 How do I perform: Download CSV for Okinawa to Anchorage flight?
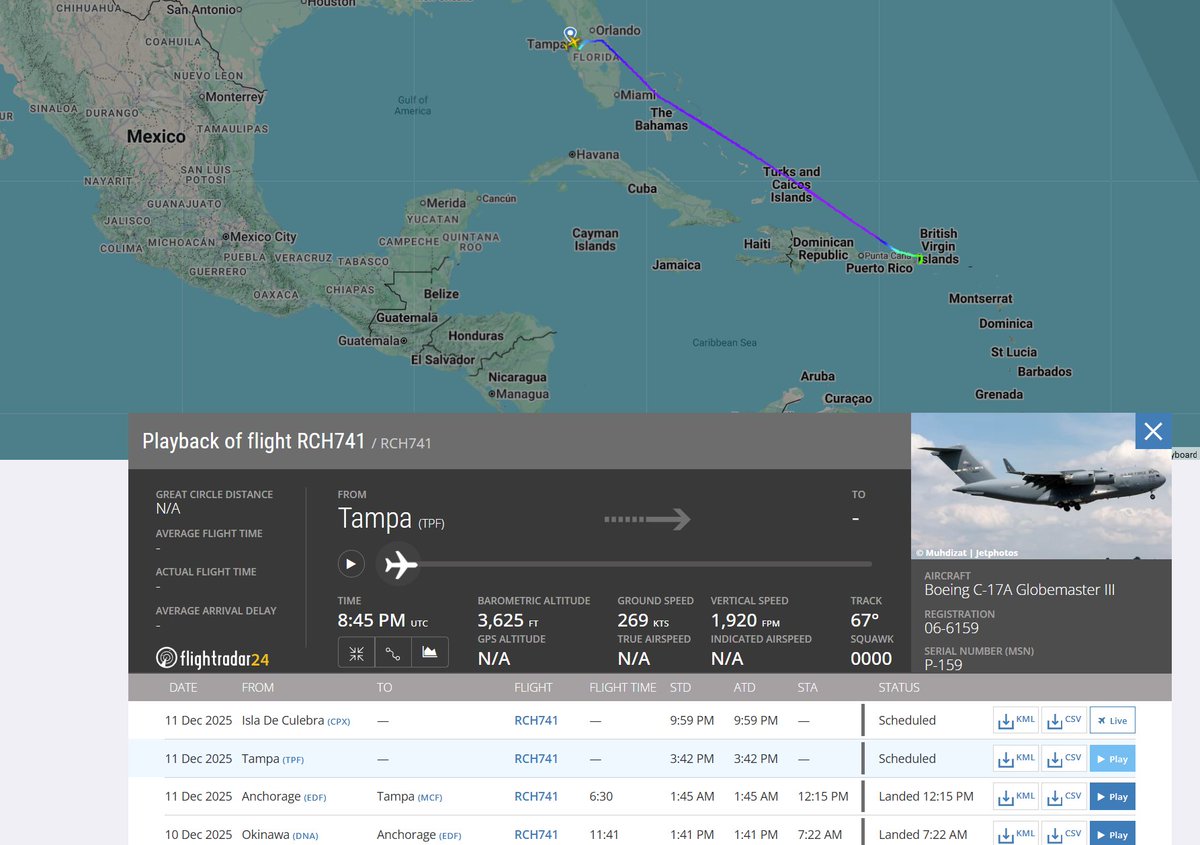point(1063,834)
